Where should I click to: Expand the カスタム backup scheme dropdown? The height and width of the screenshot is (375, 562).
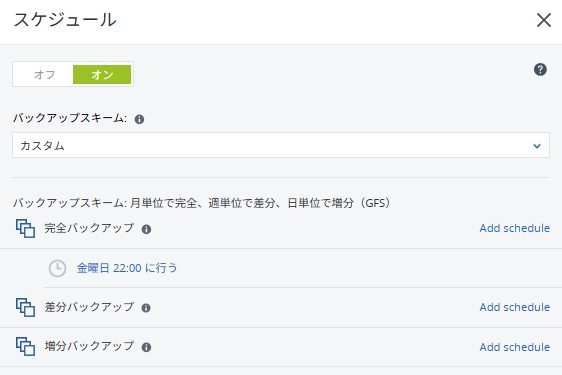tap(281, 145)
